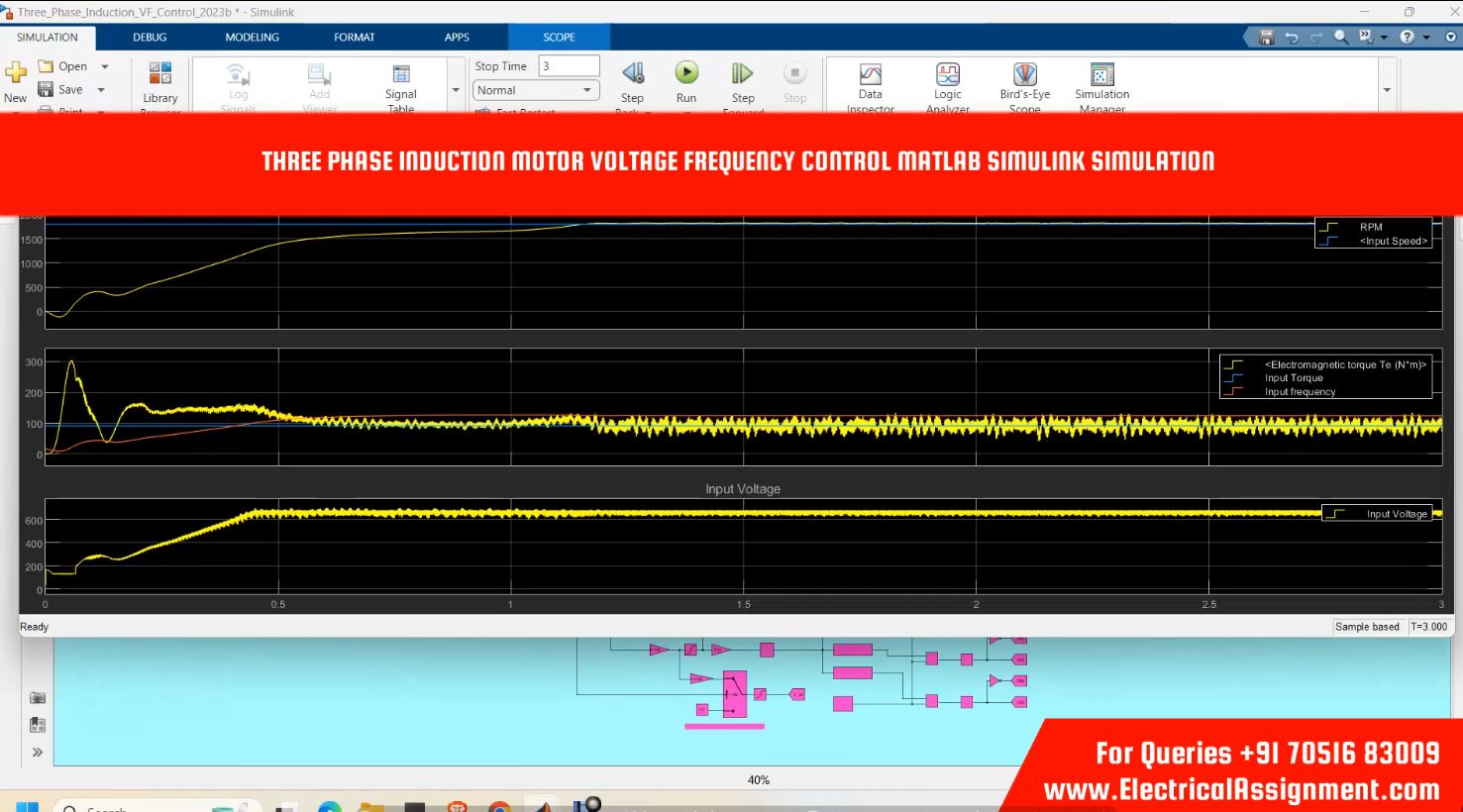Expand the Review Results gallery arrow

(1387, 90)
